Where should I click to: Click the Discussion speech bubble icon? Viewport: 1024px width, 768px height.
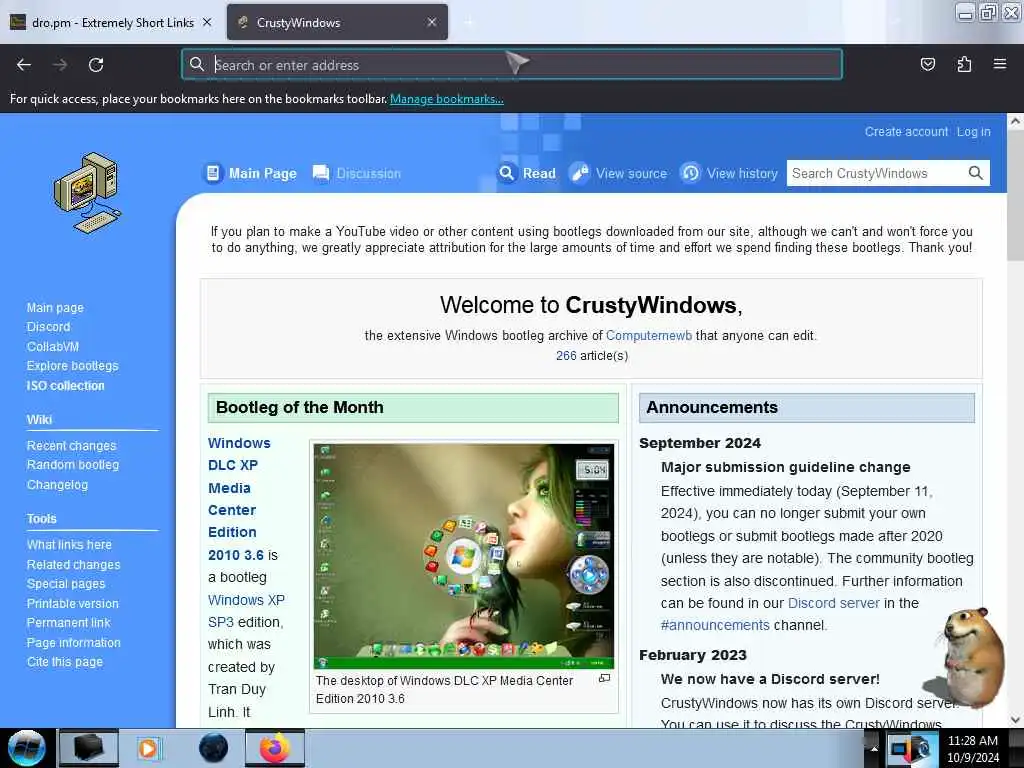pos(321,173)
